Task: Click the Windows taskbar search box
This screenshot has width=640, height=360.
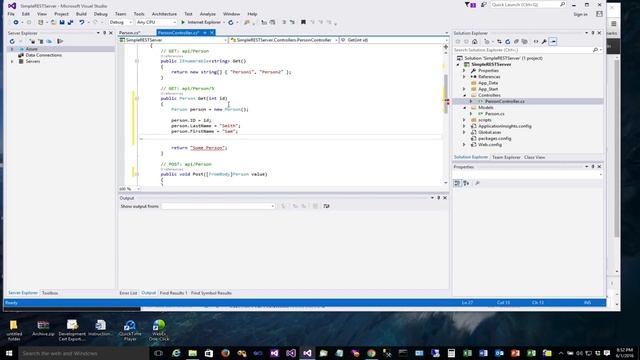Action: tap(84, 353)
